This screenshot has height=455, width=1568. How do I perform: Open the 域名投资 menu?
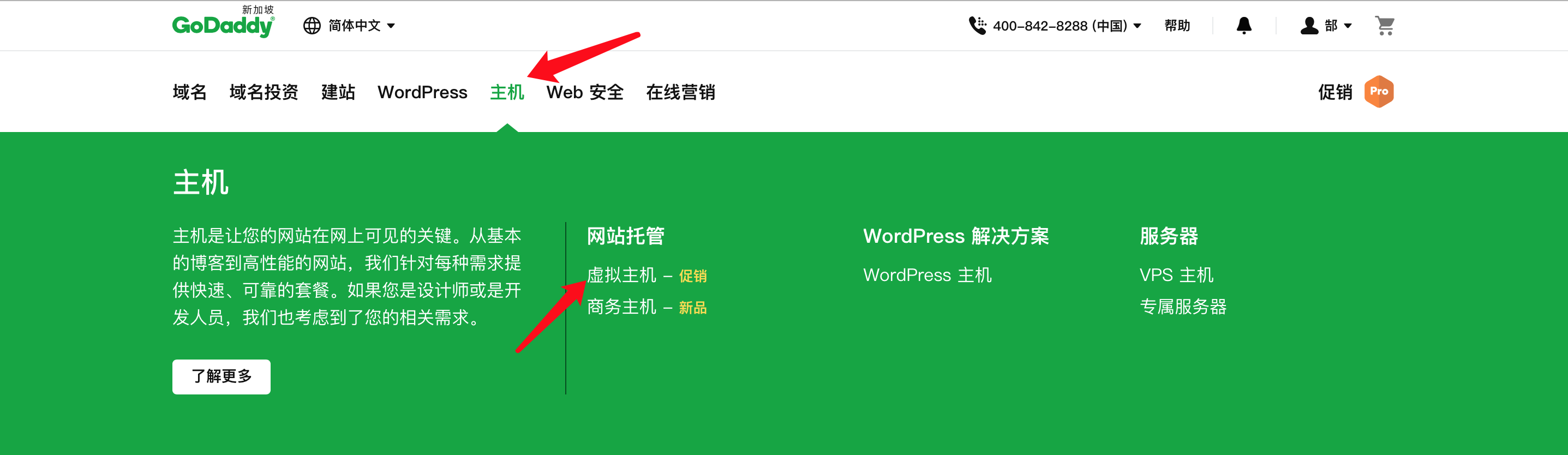(264, 92)
